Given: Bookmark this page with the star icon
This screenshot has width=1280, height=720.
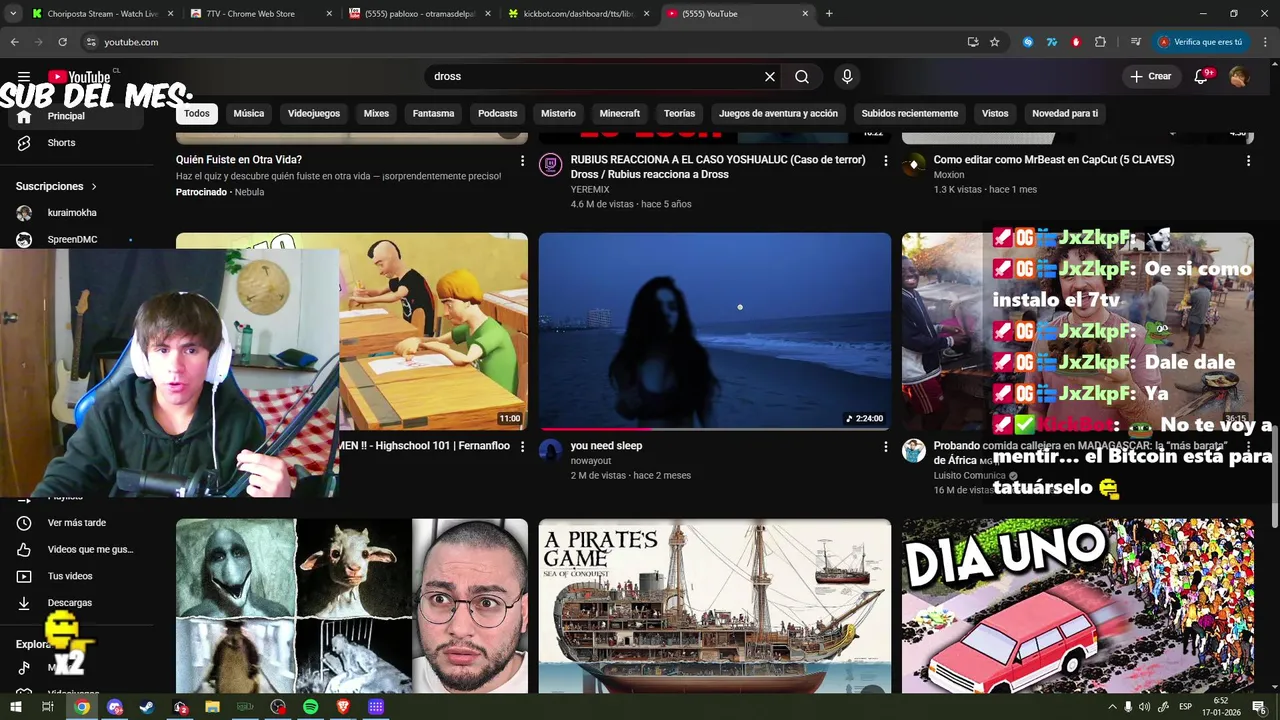Looking at the screenshot, I should (994, 42).
